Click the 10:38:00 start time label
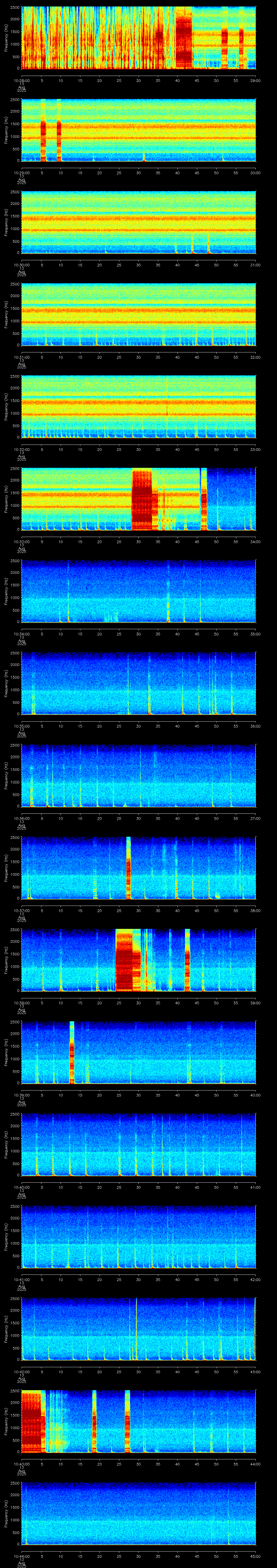Viewport: 277px width, 1568px height. [x=21, y=1003]
